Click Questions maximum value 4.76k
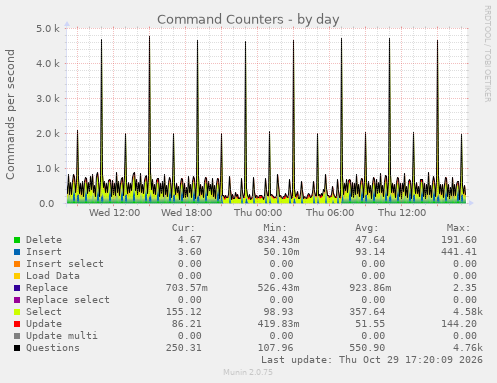497x383 pixels. pos(468,348)
